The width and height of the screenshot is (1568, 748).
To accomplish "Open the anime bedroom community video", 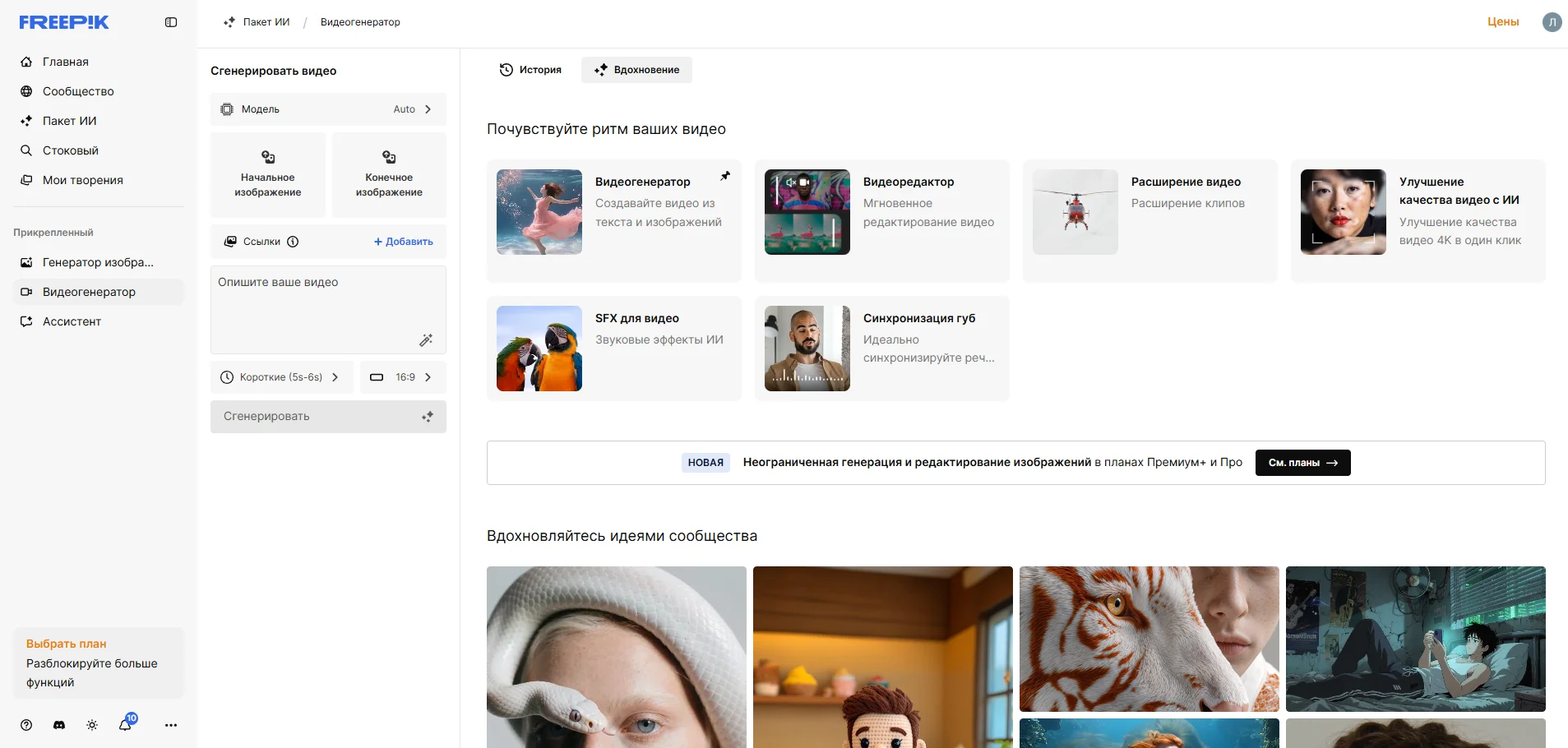I will pos(1416,639).
